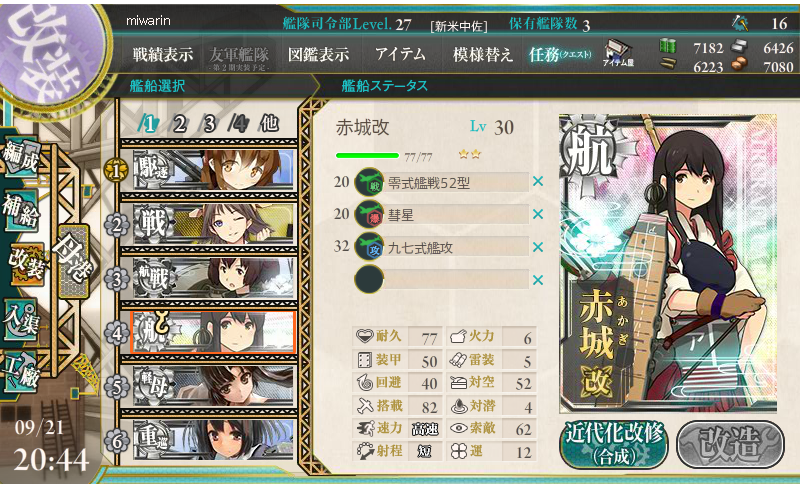Viewport: 804px width, 488px height.
Task: Click the 彗星 dive bomber equipment icon
Action: coord(369,214)
